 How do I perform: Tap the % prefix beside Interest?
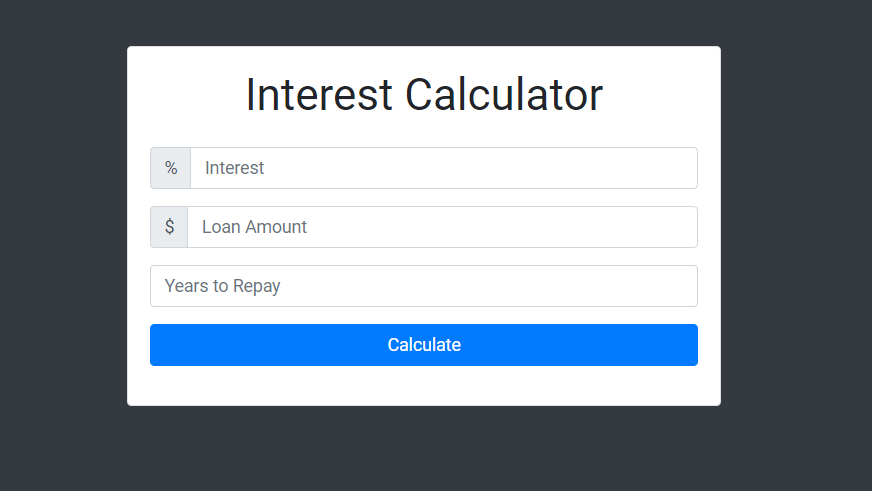(x=171, y=168)
